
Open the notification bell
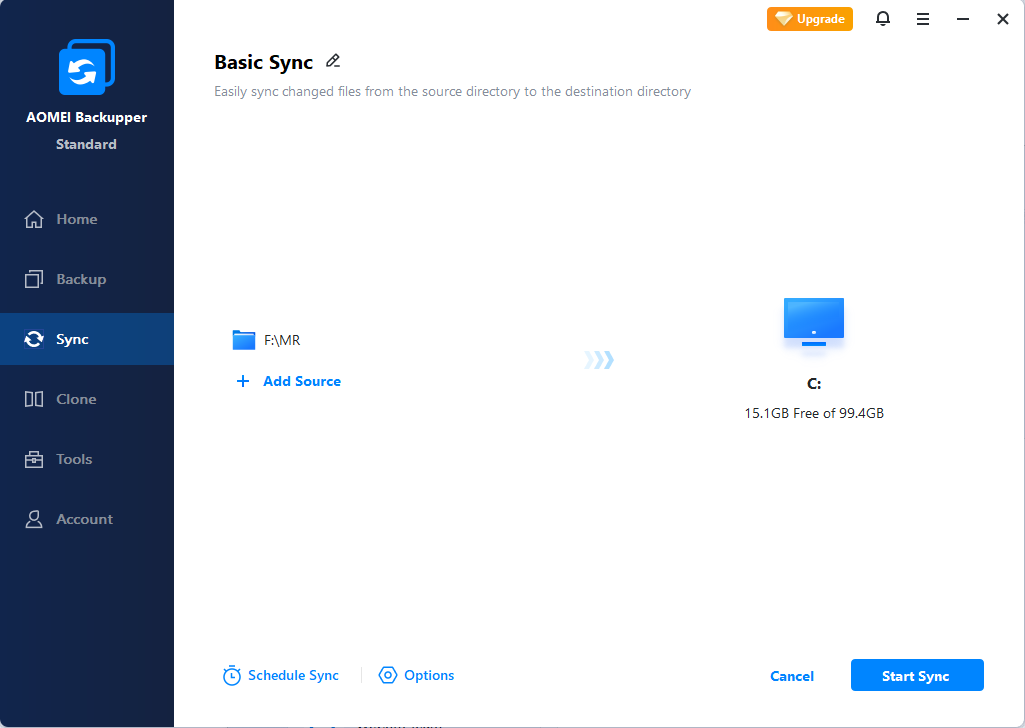tap(882, 18)
